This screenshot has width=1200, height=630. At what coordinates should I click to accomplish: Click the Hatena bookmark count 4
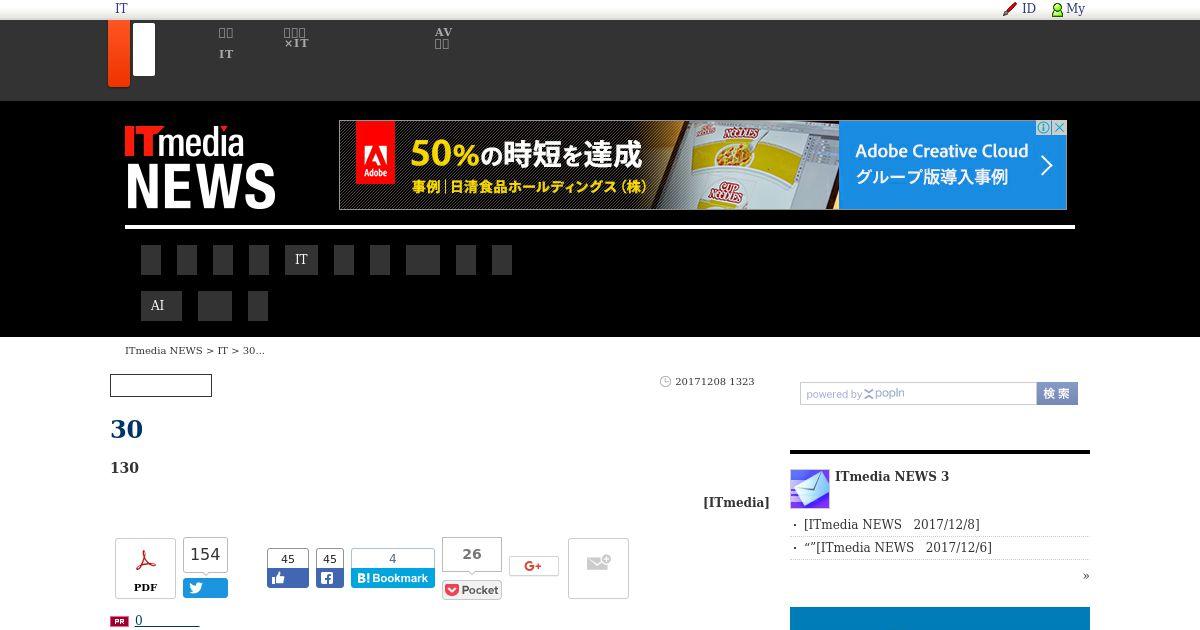pyautogui.click(x=393, y=559)
